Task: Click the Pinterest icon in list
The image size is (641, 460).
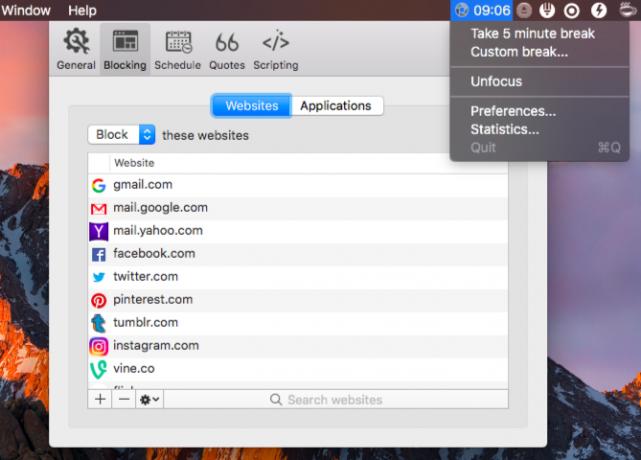Action: [x=99, y=300]
